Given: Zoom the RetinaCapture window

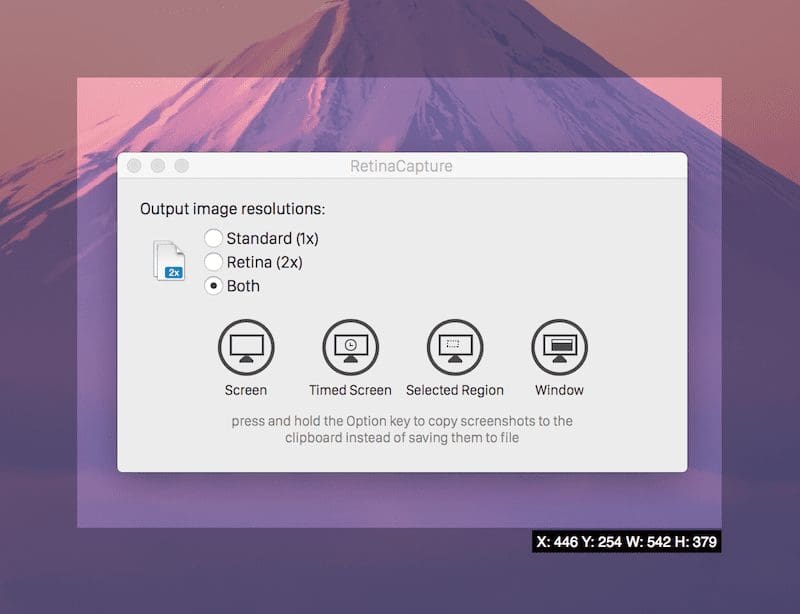Looking at the screenshot, I should coord(182,166).
